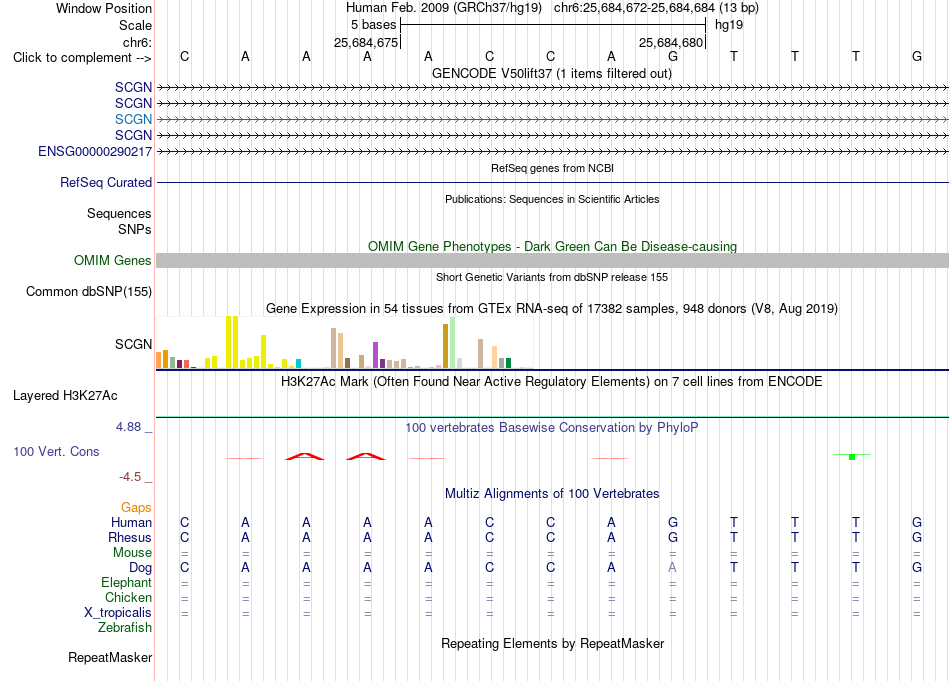
Task: Open 'RefSeq genes from NCBI' track title
Action: [x=552, y=168]
